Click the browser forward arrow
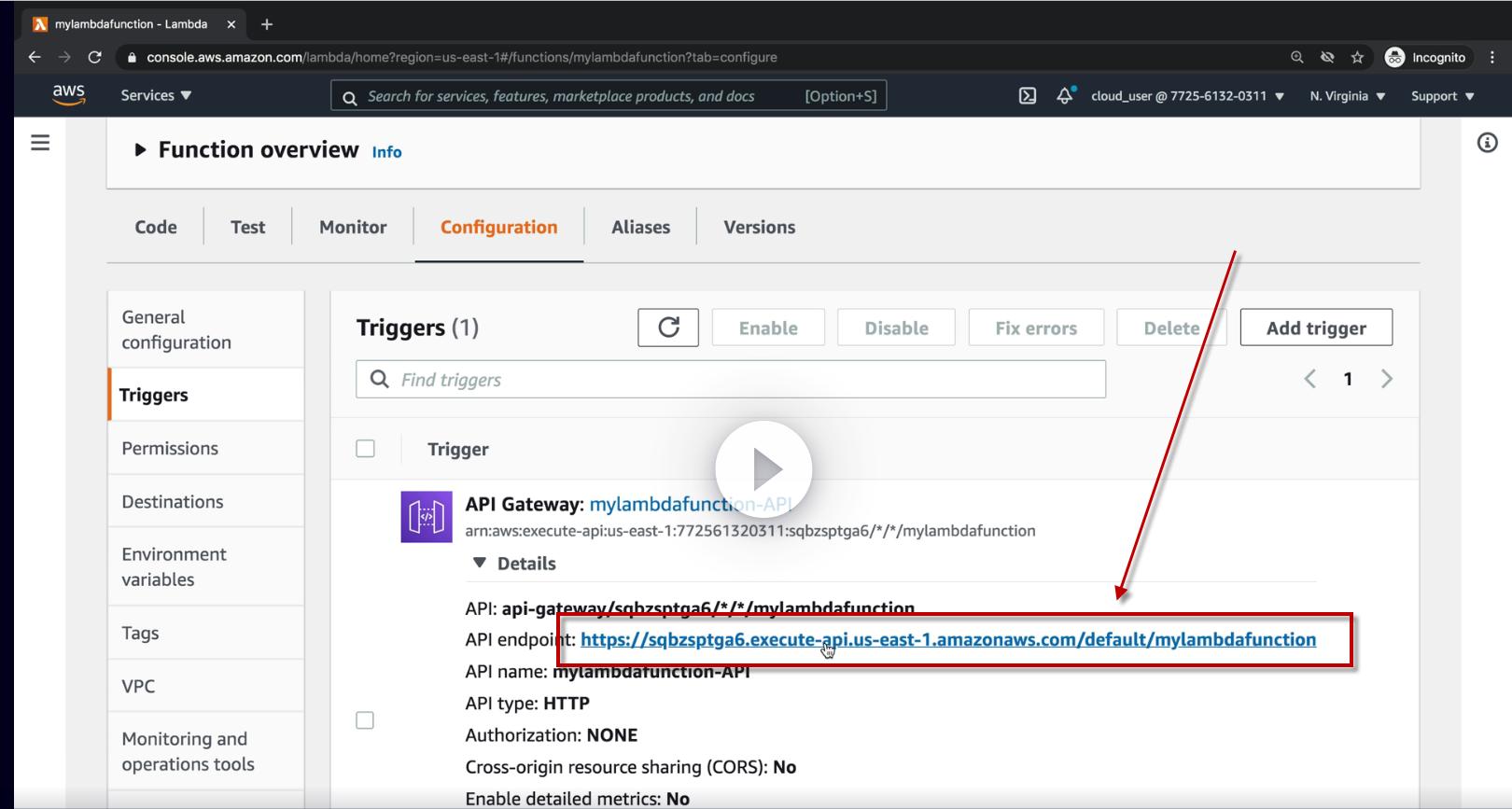Viewport: 1512px width, 809px height. 64,57
